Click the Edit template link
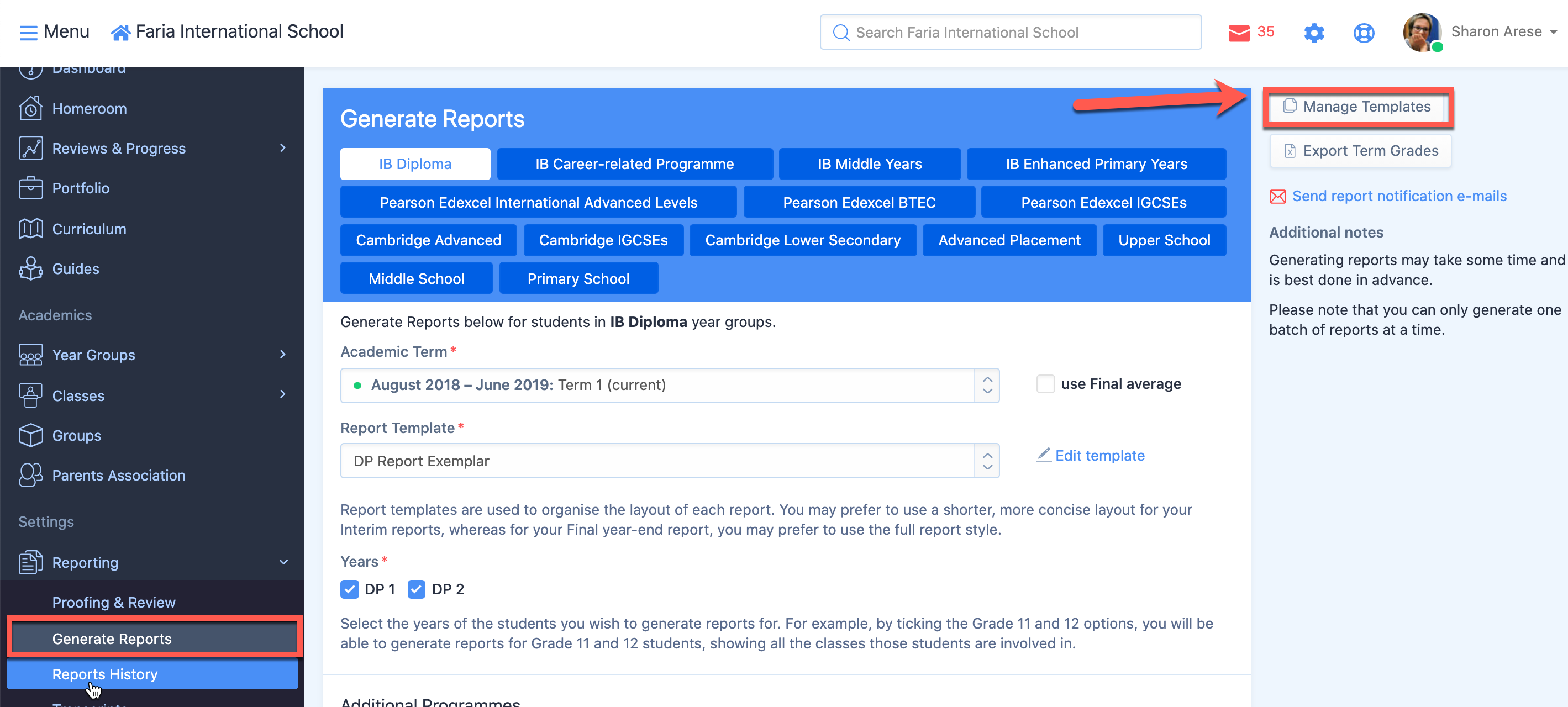Viewport: 1568px width, 707px height. pyautogui.click(x=1099, y=455)
